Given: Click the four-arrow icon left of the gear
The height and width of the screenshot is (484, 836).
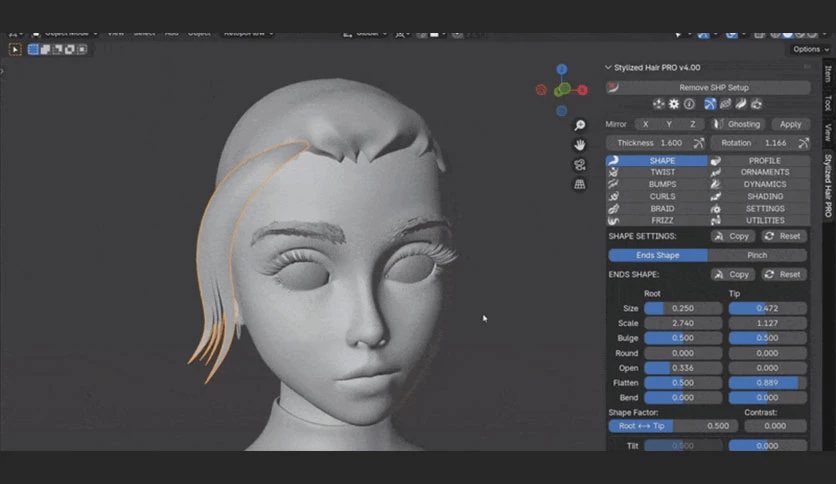Looking at the screenshot, I should click(659, 104).
